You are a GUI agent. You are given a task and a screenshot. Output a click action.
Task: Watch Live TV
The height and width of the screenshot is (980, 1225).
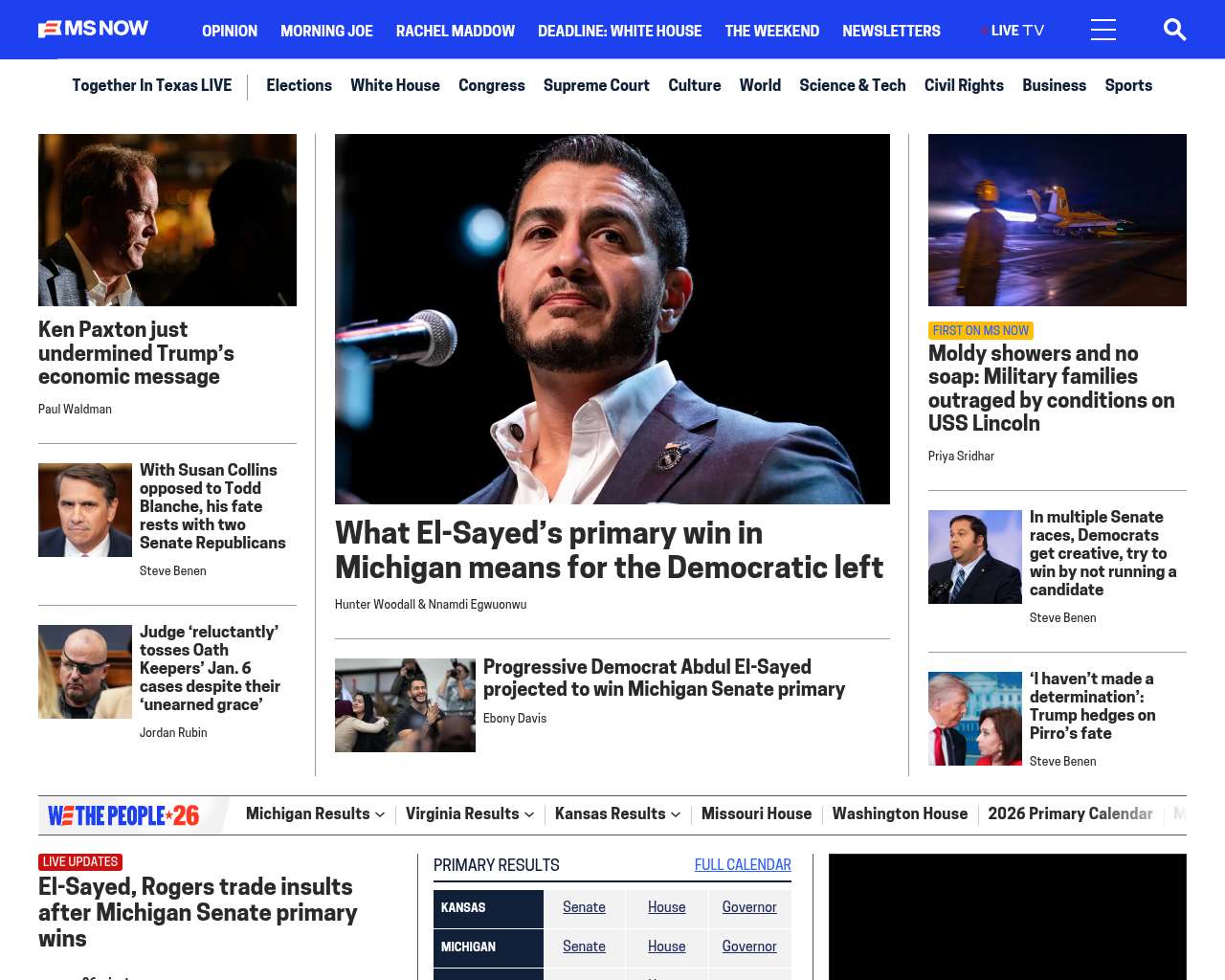(1013, 31)
